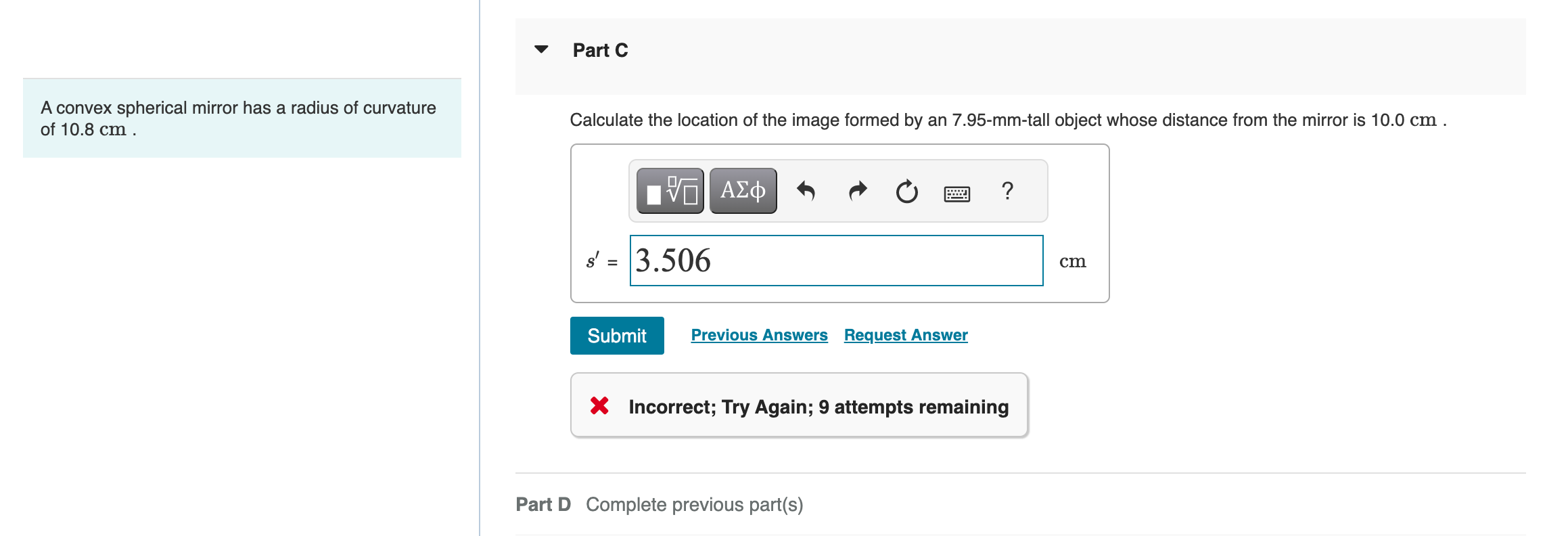
Task: Reset the answer with the circular reset icon
Action: point(906,192)
